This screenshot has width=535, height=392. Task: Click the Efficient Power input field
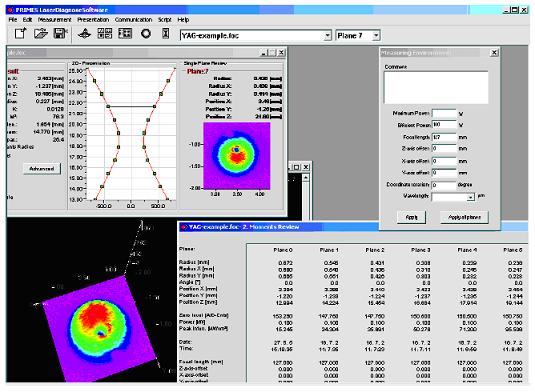[444, 125]
